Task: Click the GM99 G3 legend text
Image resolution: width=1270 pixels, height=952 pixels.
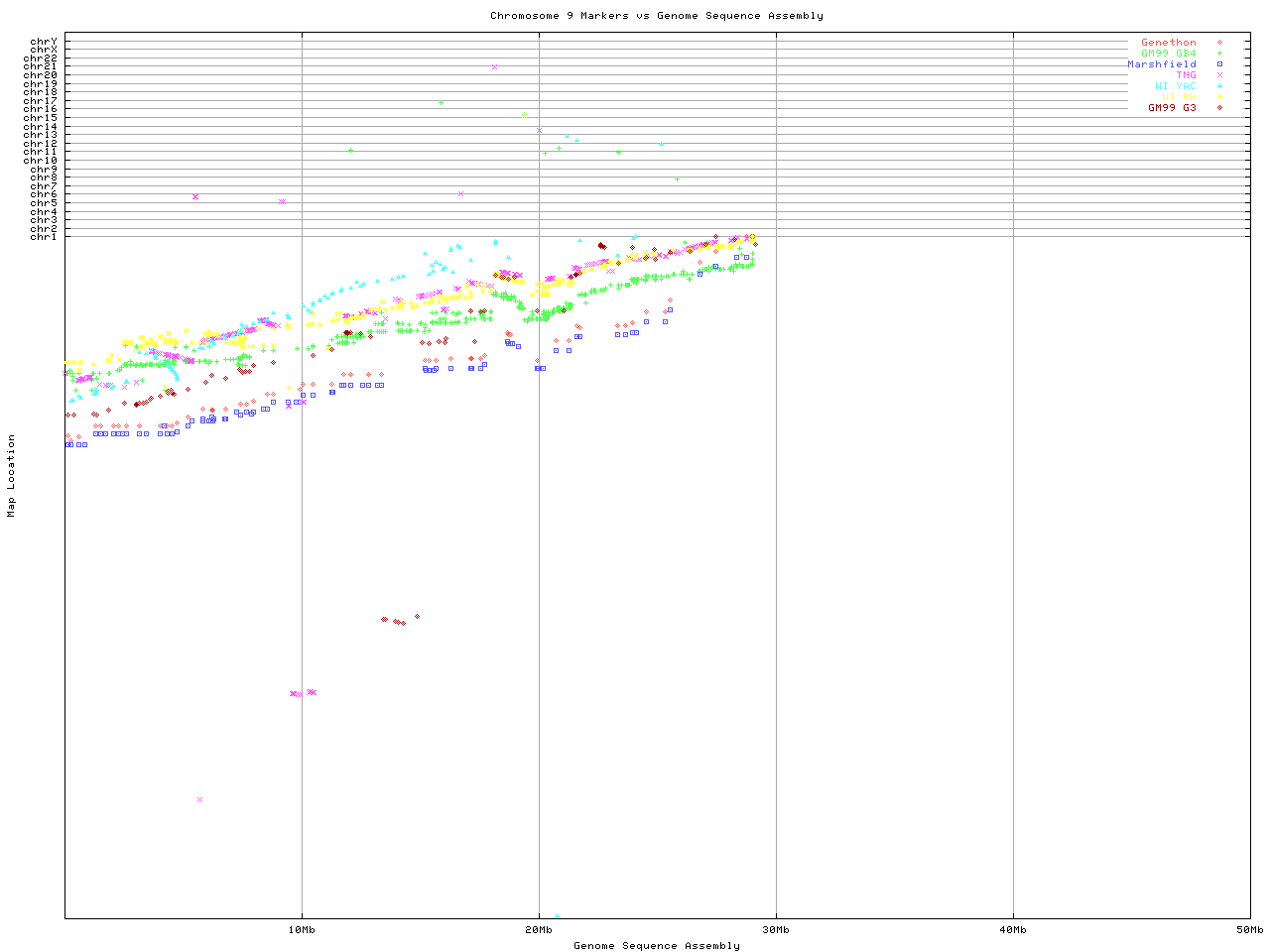Action: pos(1172,108)
